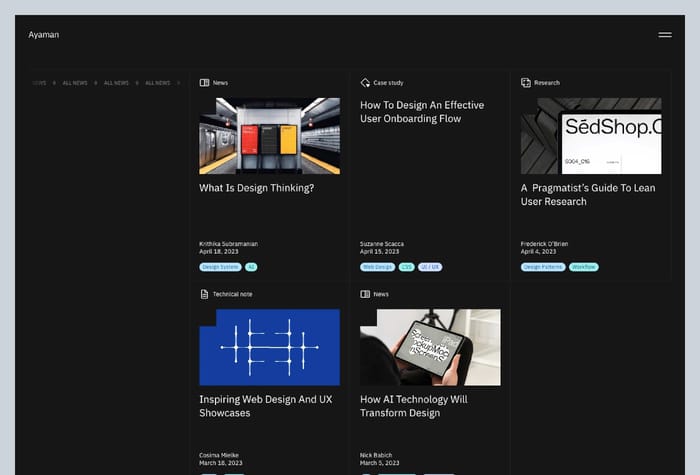
Task: Click the 'Case study' category label
Action: 388,83
